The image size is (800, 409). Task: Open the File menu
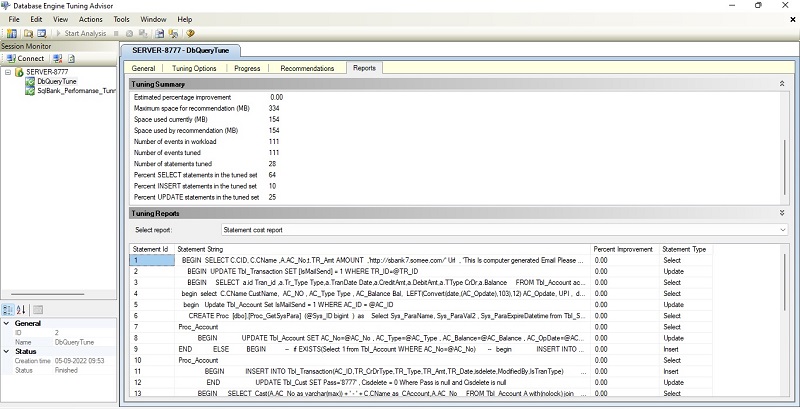[14, 19]
